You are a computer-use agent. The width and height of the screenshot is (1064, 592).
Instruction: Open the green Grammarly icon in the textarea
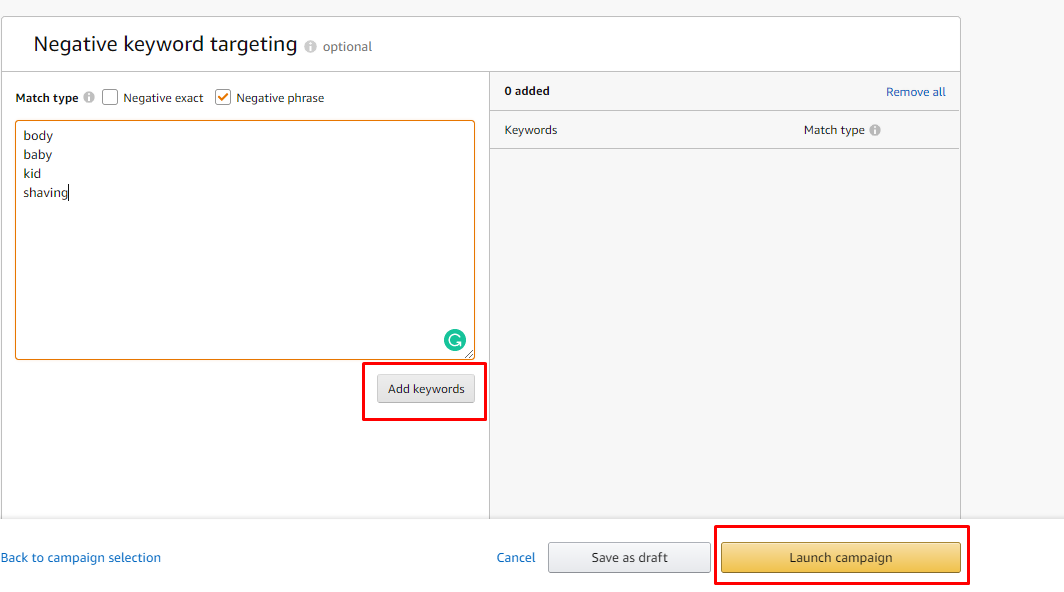tap(455, 339)
